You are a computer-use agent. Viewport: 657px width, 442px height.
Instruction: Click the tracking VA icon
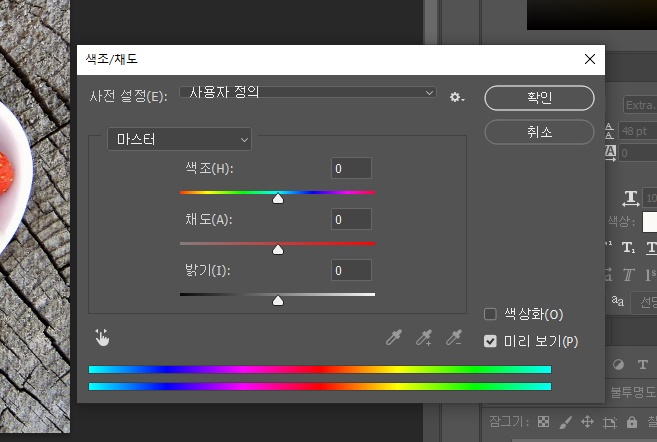pos(610,153)
